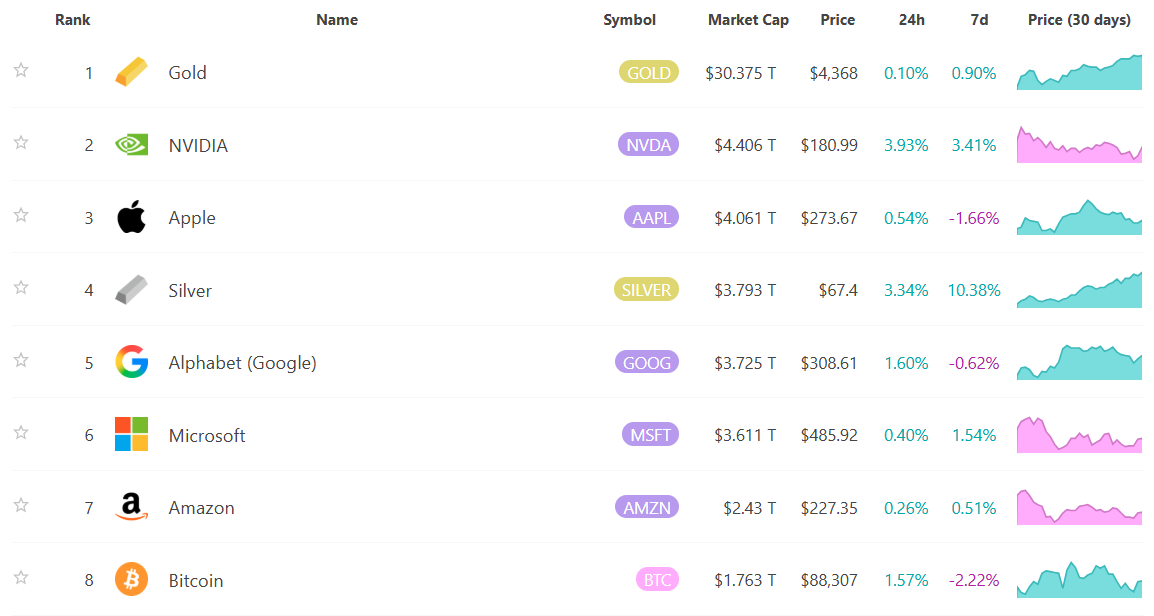Screen dimensions: 1154x616
Task: Favorite Gold with its star
Action: coord(21,70)
